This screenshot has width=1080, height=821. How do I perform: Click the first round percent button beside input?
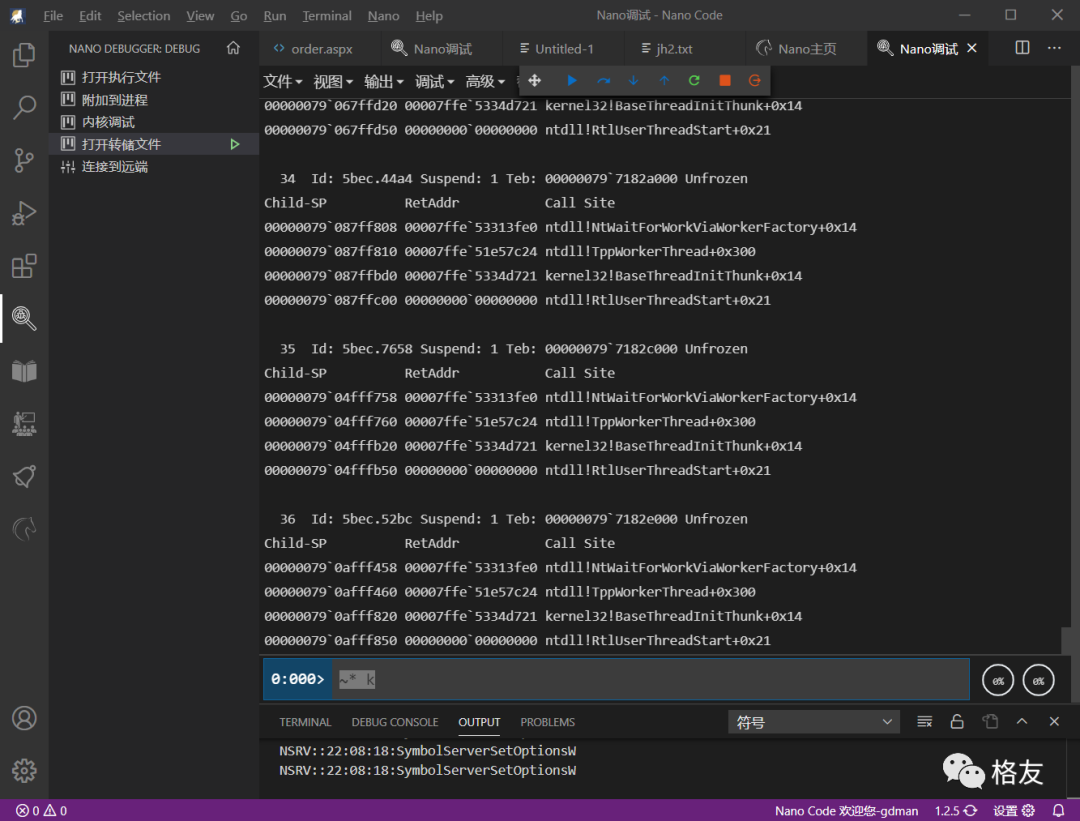pyautogui.click(x=998, y=680)
